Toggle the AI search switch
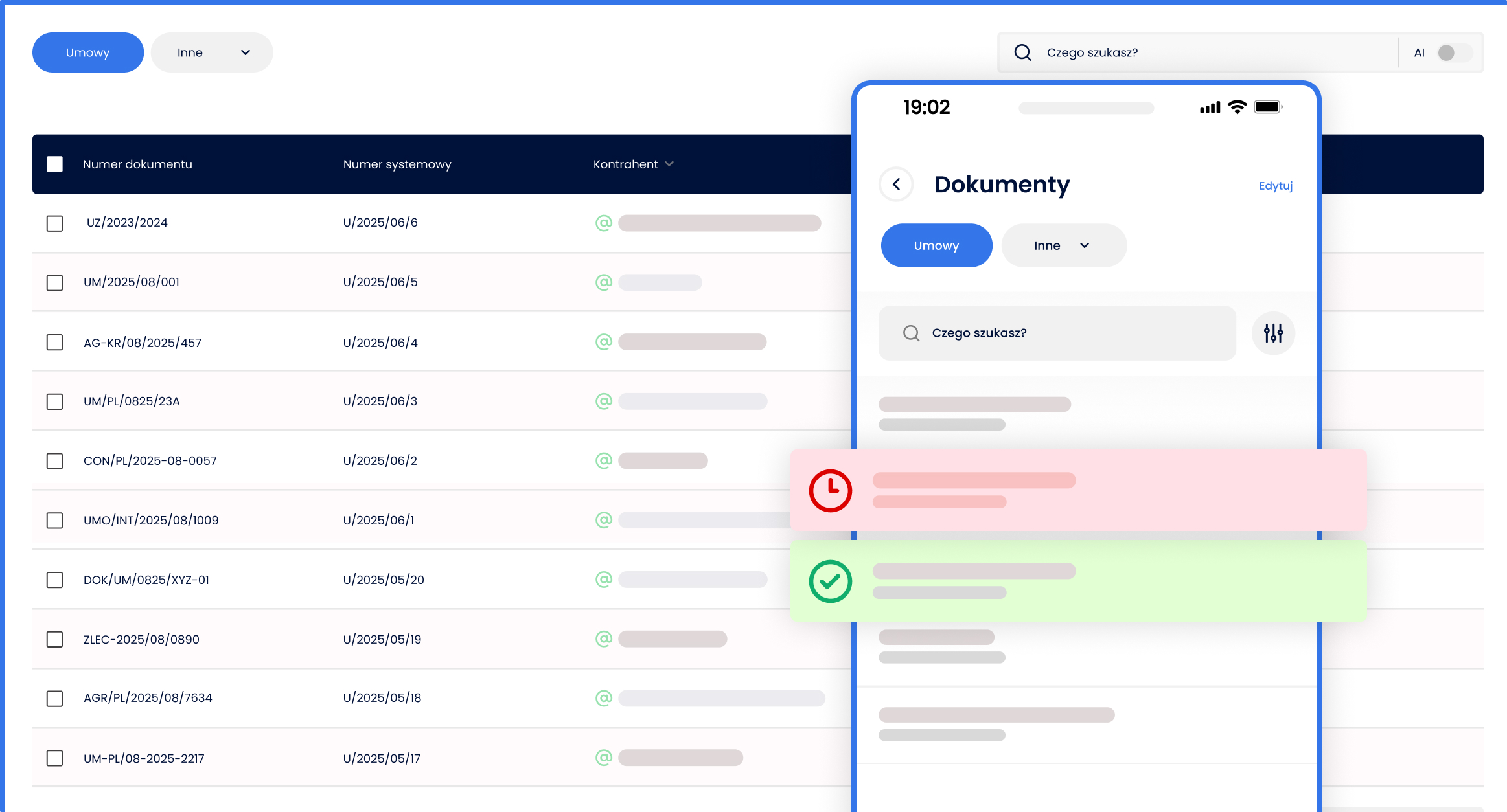This screenshot has width=1507, height=812. (x=1453, y=52)
